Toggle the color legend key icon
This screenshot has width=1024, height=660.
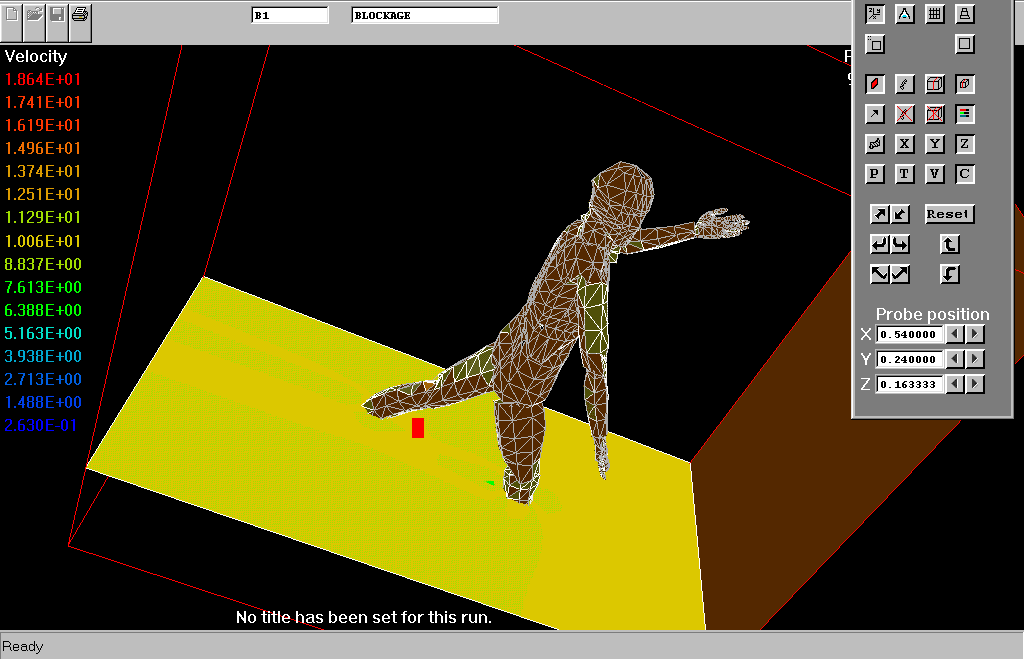point(965,114)
